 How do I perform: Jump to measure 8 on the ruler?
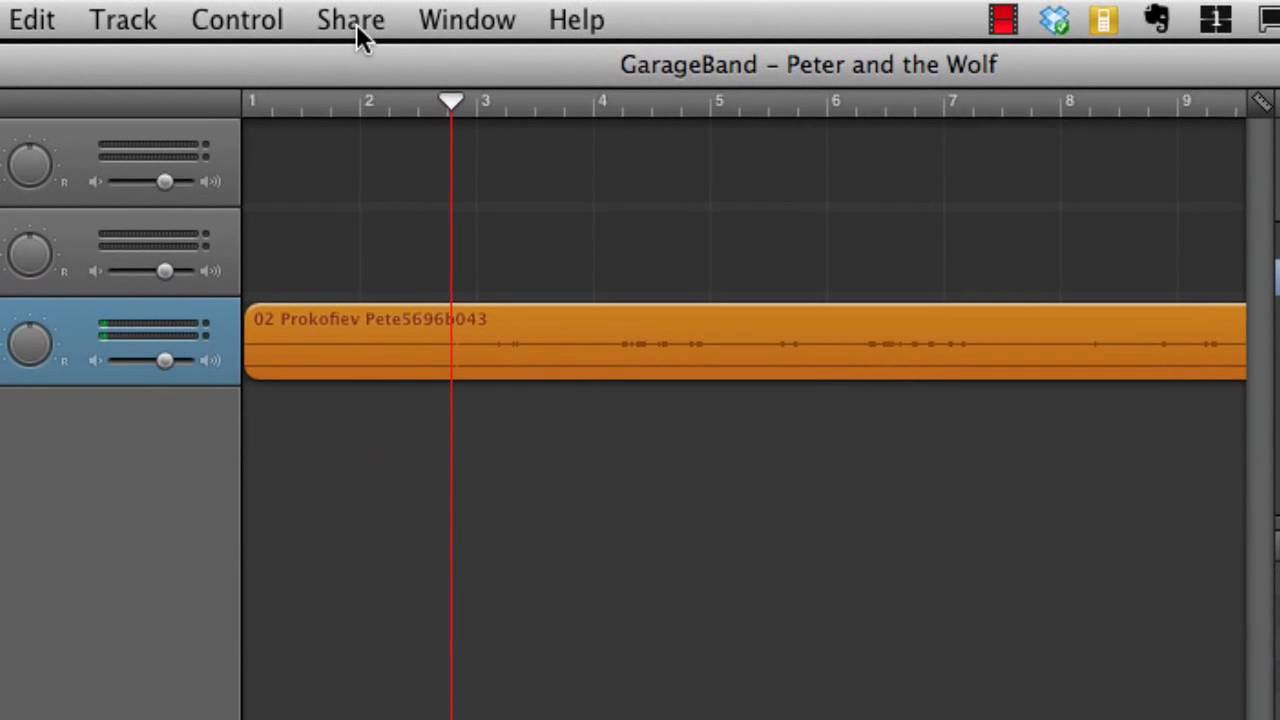pos(1069,101)
